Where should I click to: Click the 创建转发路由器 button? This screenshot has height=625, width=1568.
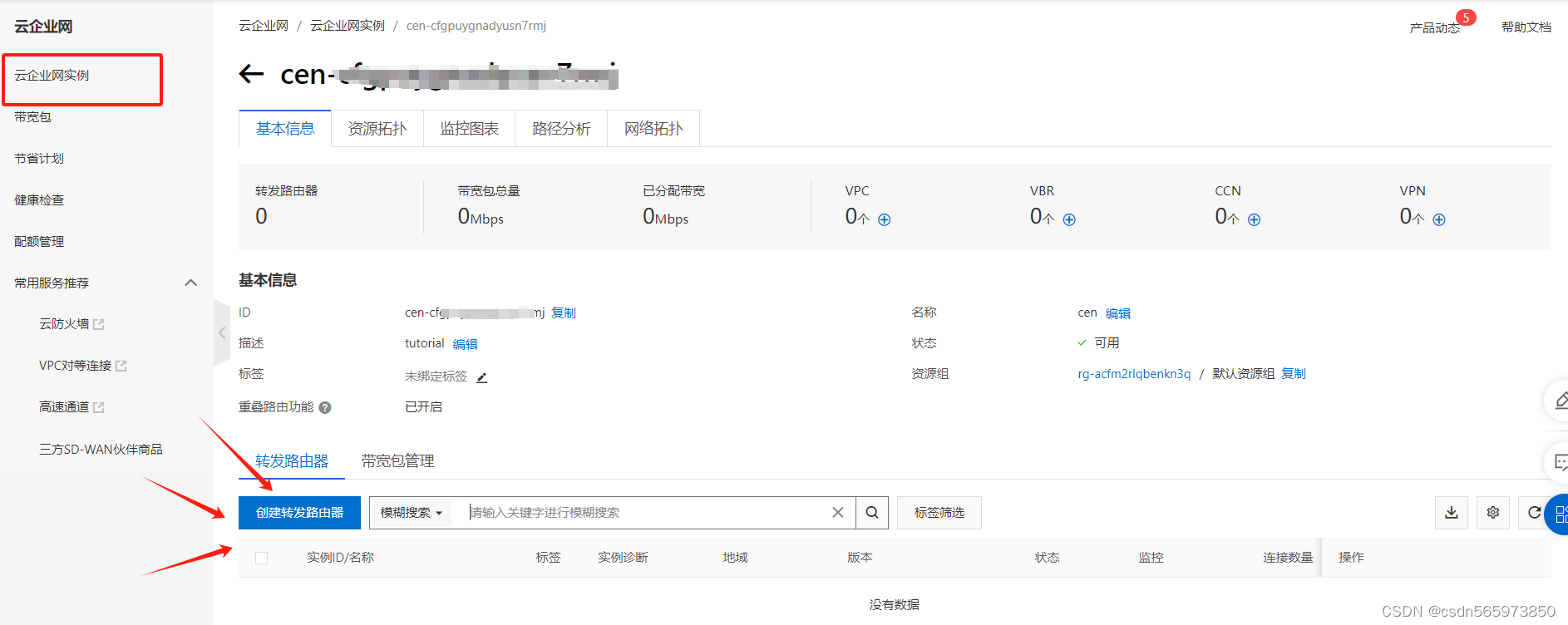pyautogui.click(x=299, y=513)
